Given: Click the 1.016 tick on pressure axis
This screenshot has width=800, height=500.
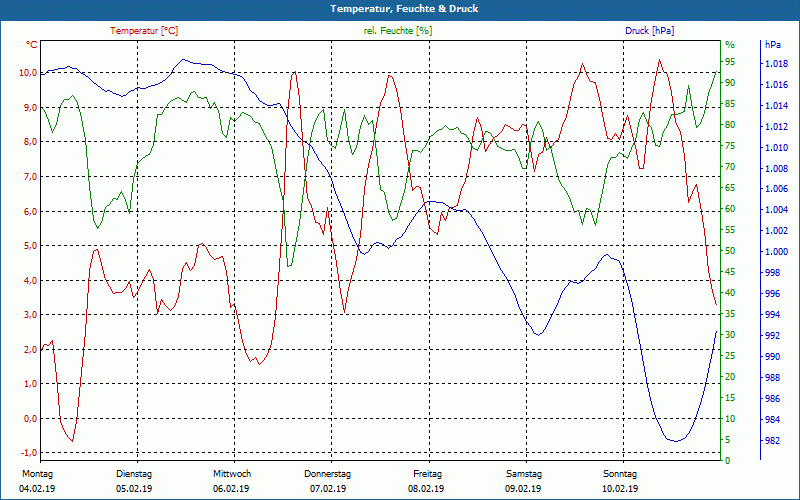Looking at the screenshot, I should [x=777, y=85].
